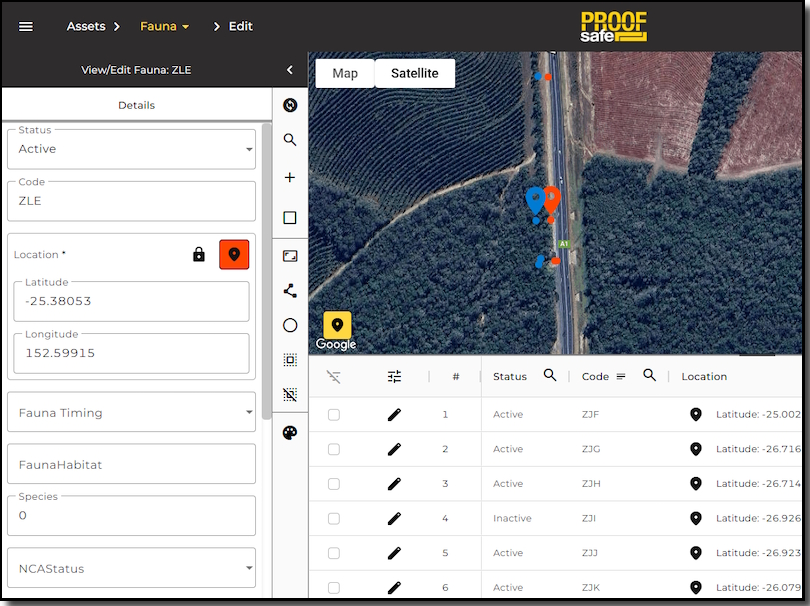Toggle the red location pin button

pos(234,254)
